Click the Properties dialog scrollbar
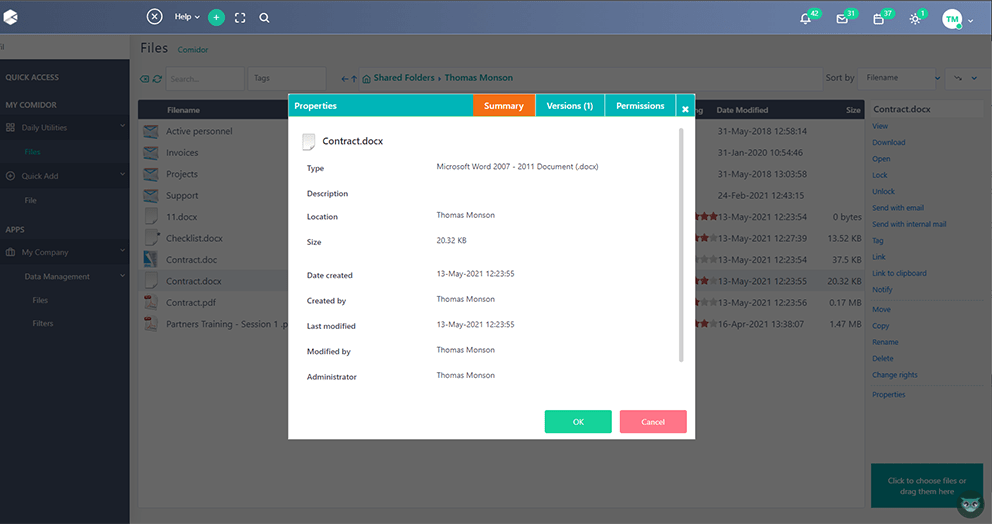The height and width of the screenshot is (524, 992). tap(681, 245)
